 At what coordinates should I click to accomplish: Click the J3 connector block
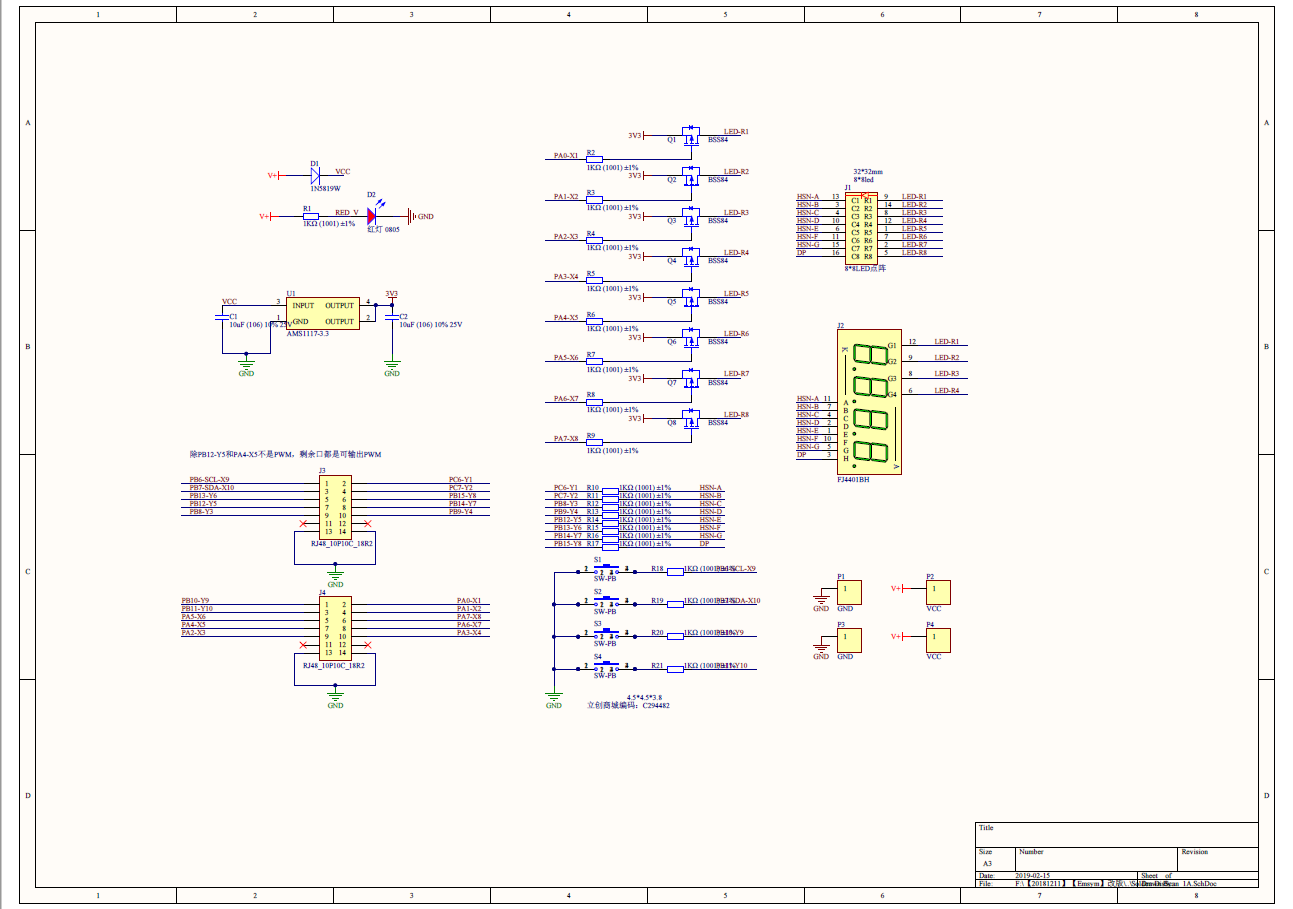(x=335, y=508)
